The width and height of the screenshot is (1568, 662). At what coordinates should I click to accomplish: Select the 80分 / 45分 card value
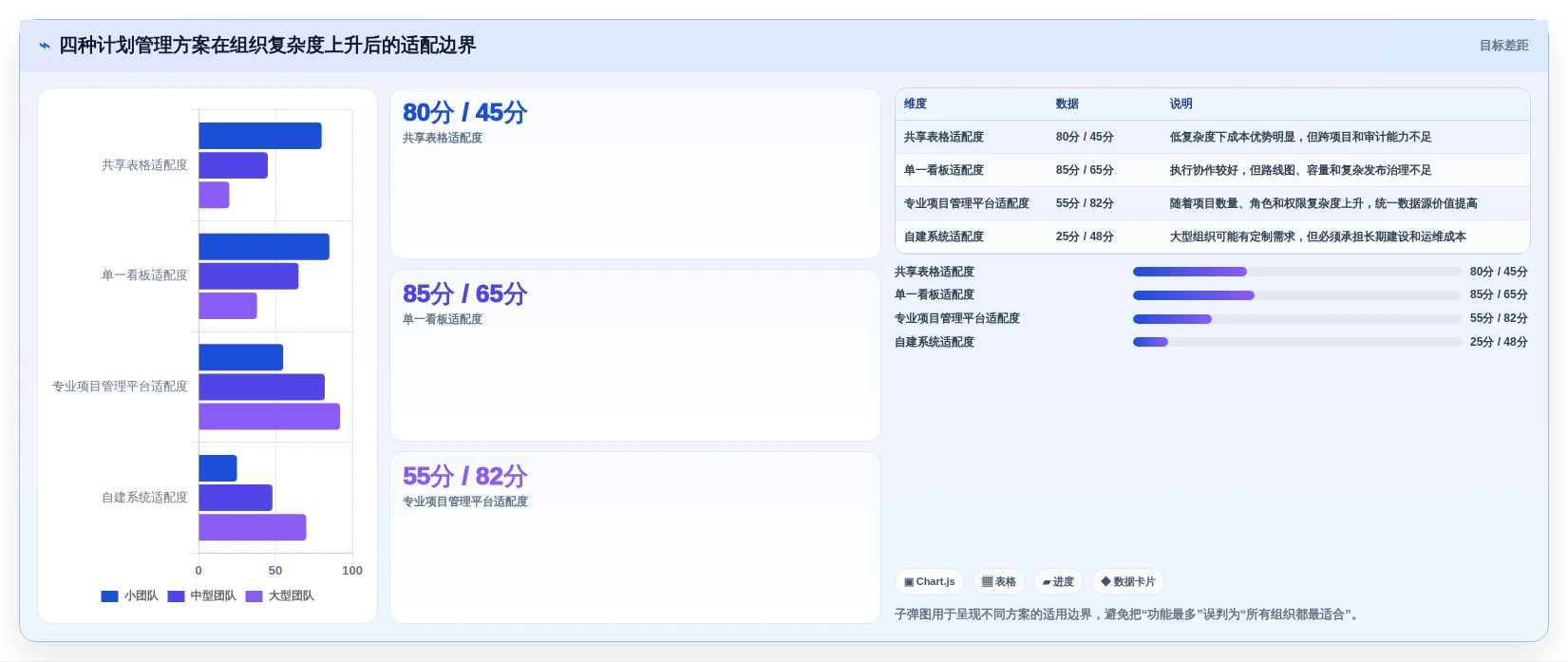(465, 113)
